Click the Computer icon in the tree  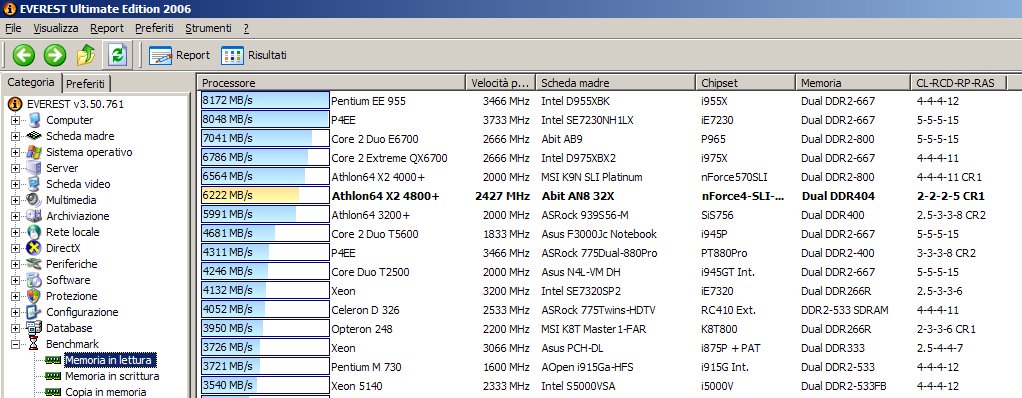pyautogui.click(x=35, y=120)
